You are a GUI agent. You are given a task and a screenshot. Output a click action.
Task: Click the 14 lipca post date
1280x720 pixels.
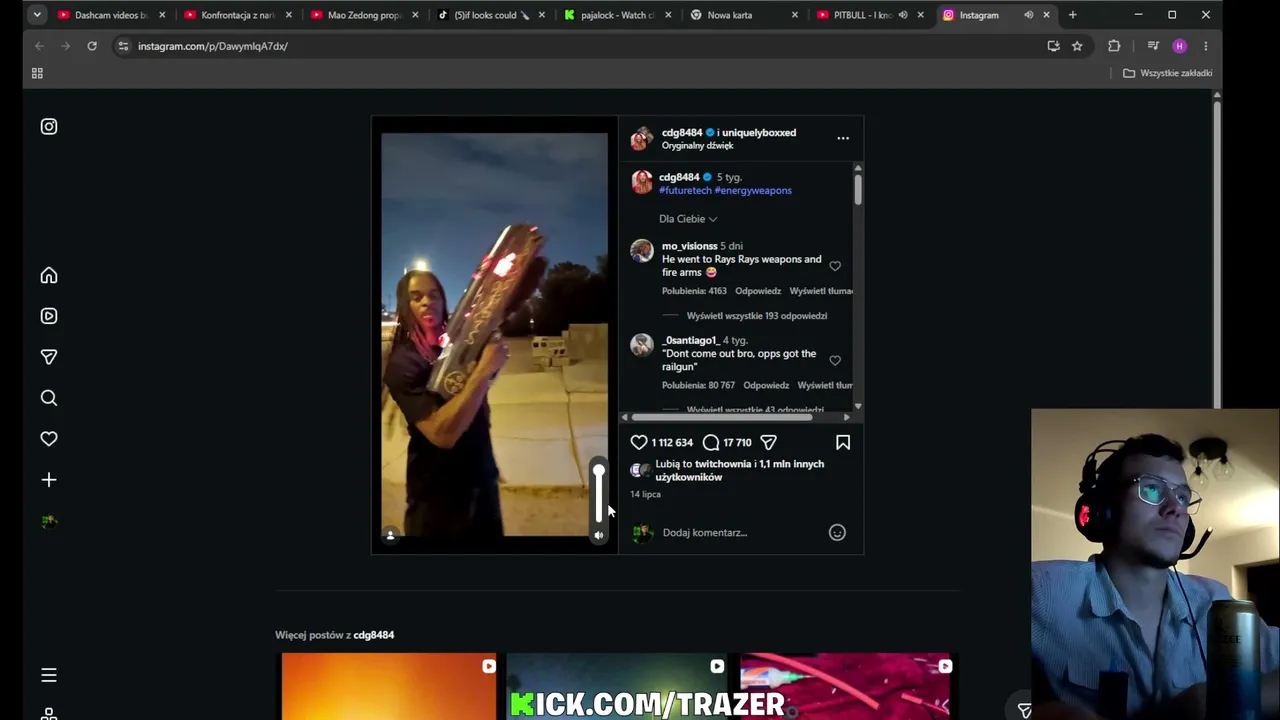tap(645, 494)
